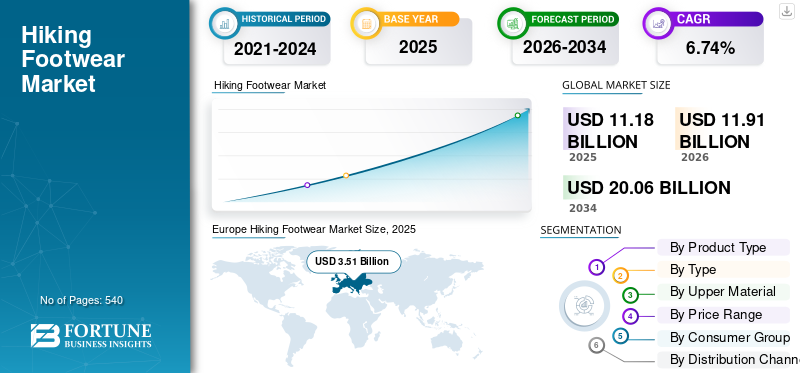Click the 2021-2024 value
The image size is (800, 373).
(275, 49)
